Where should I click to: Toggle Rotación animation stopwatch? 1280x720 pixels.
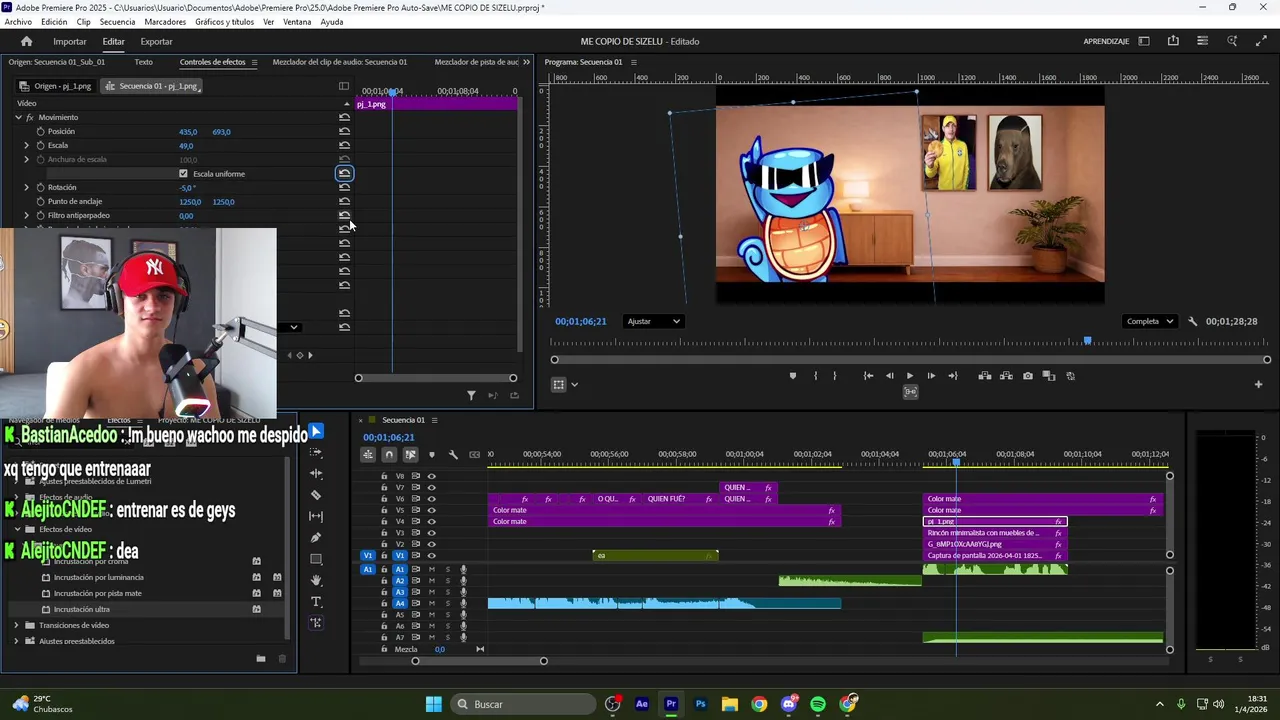[41, 187]
